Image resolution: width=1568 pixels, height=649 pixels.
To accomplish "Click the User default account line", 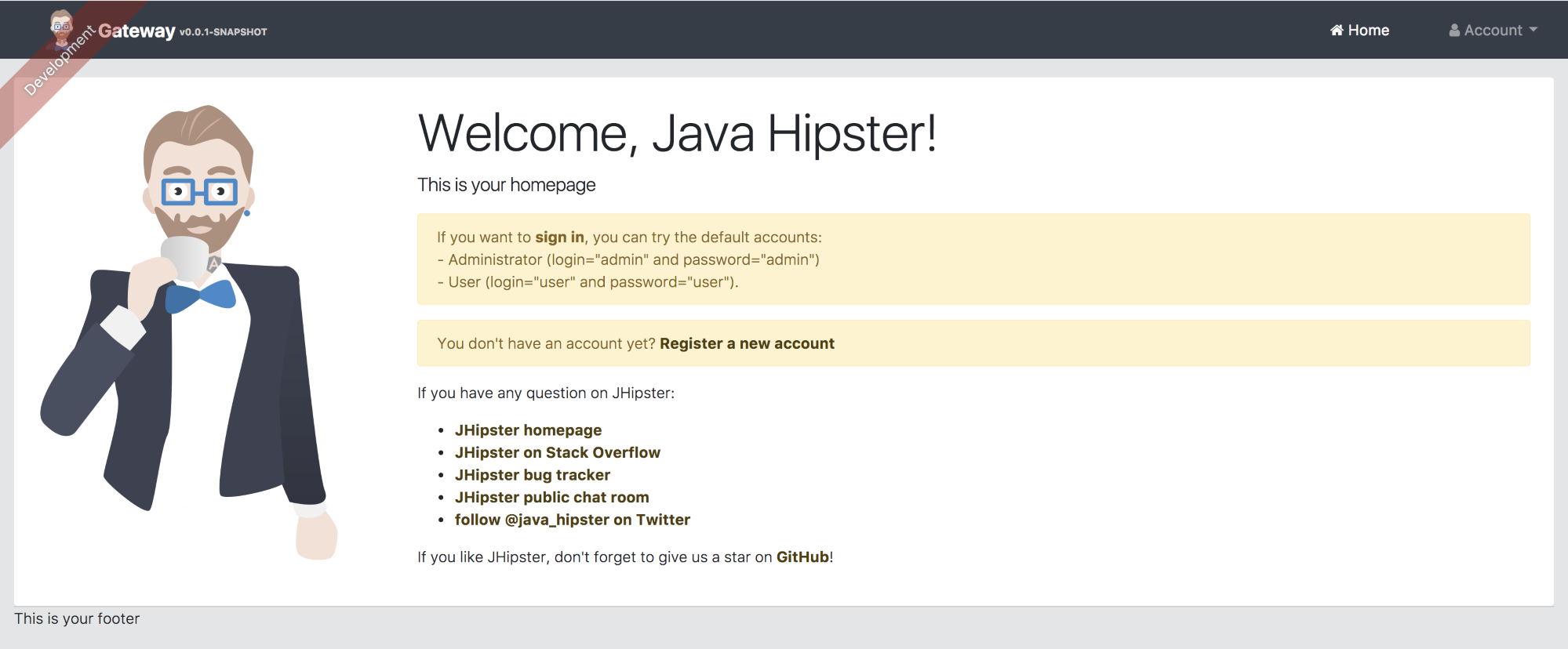I will tap(588, 282).
